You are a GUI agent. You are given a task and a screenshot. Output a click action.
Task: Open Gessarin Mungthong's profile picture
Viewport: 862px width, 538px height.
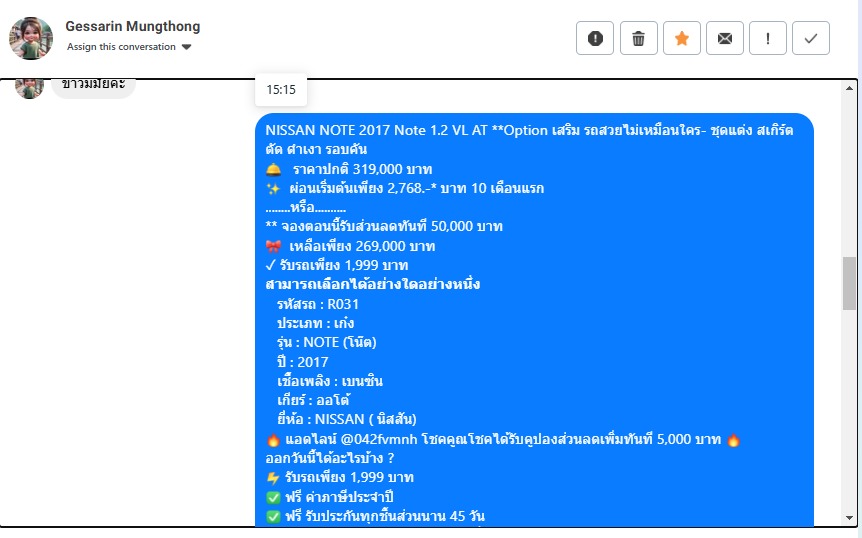pyautogui.click(x=31, y=38)
